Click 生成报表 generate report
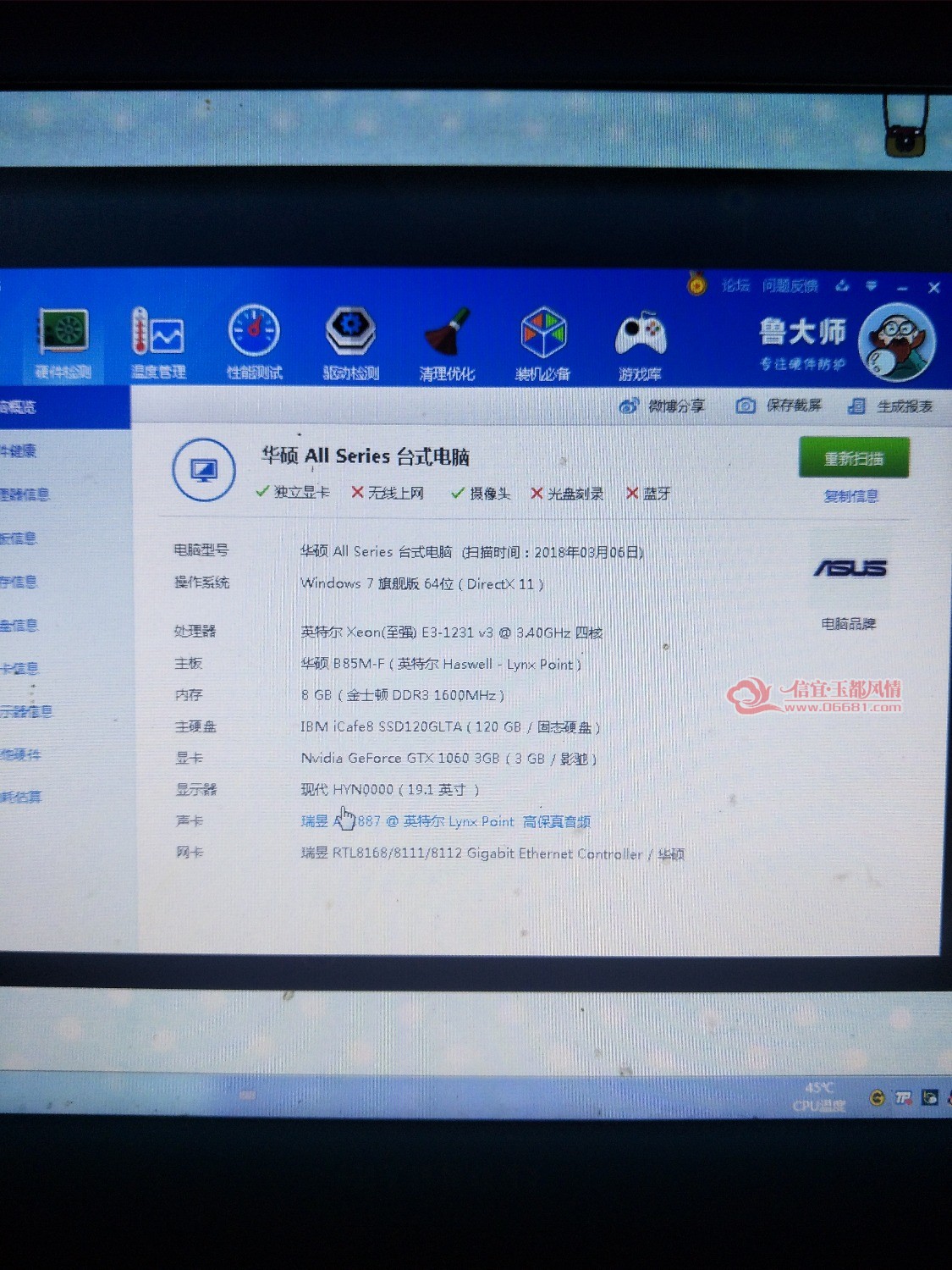Viewport: 952px width, 1270px height. point(890,406)
